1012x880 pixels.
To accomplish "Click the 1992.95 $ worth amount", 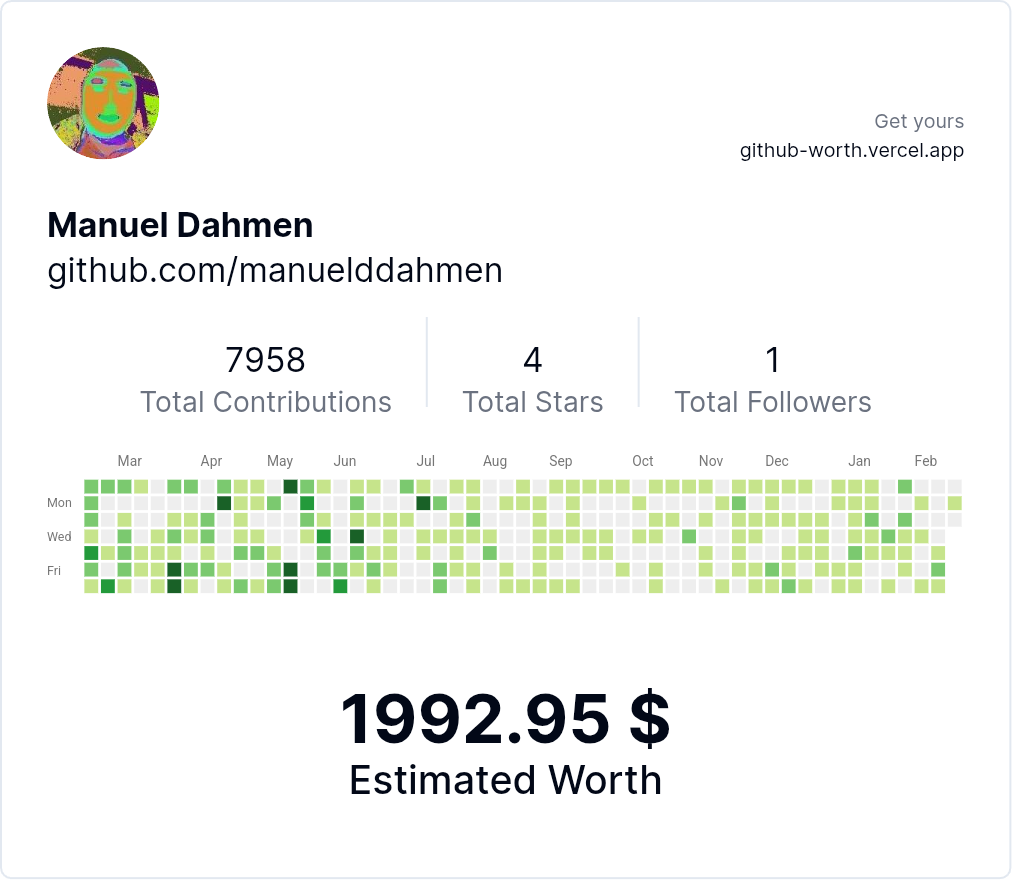I will point(505,718).
